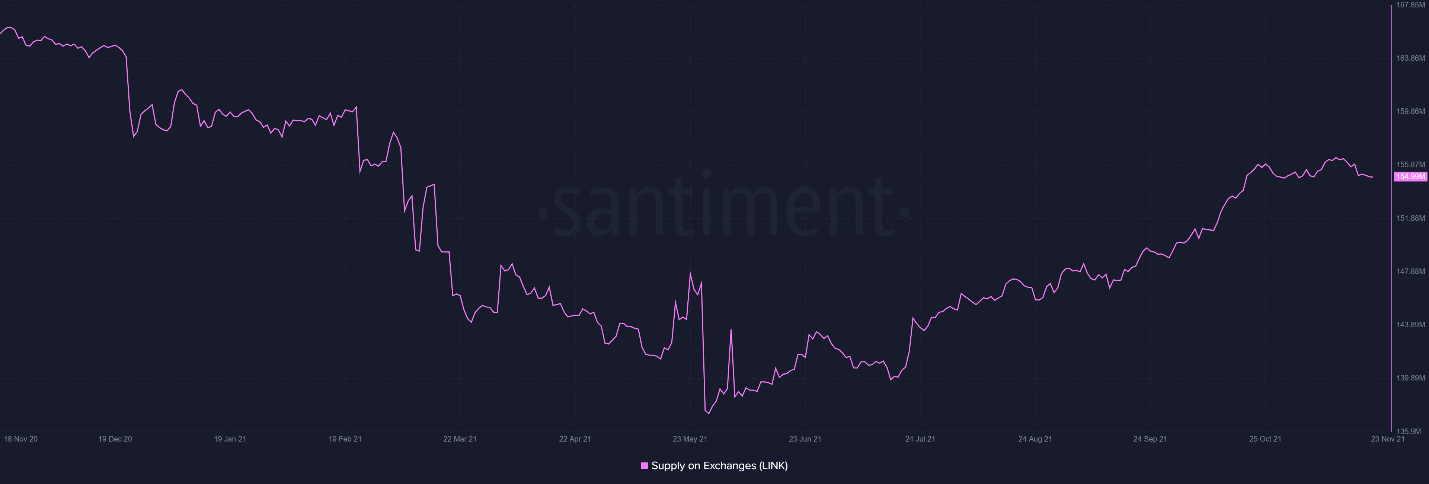This screenshot has height=484, width=1429.
Task: Click the '19 Jan 21' date label
Action: pos(231,439)
